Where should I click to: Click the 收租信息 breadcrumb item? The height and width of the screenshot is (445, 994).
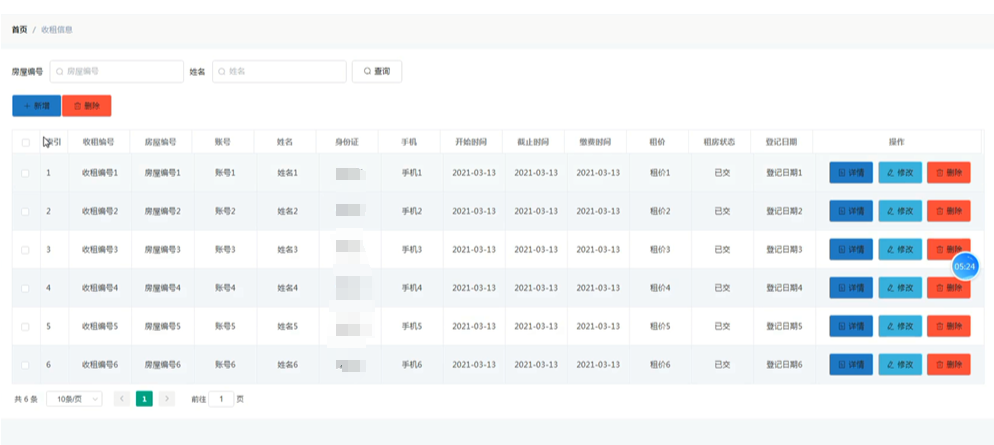[56, 30]
